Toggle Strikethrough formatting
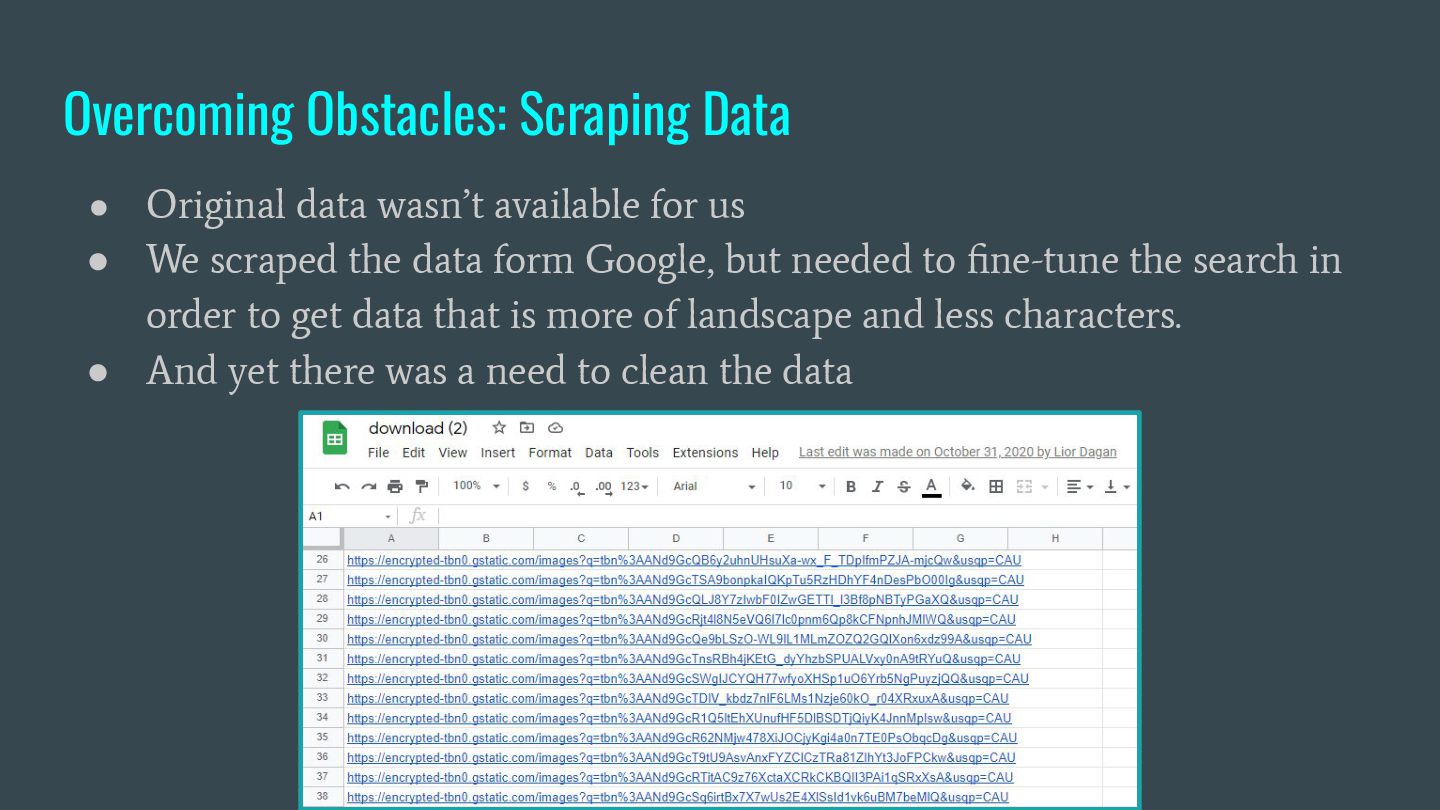 pyautogui.click(x=904, y=486)
